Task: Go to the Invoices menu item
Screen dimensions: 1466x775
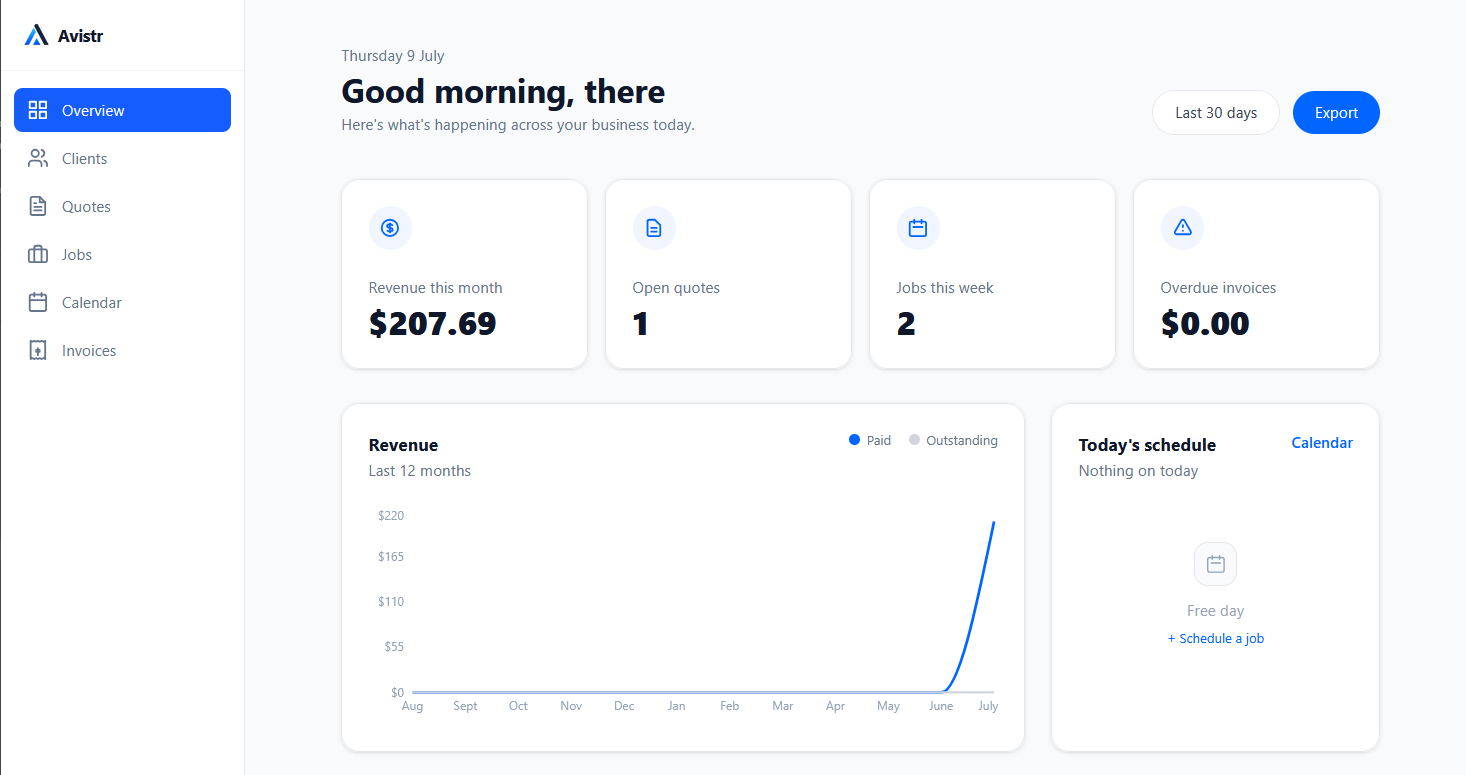Action: [122, 350]
